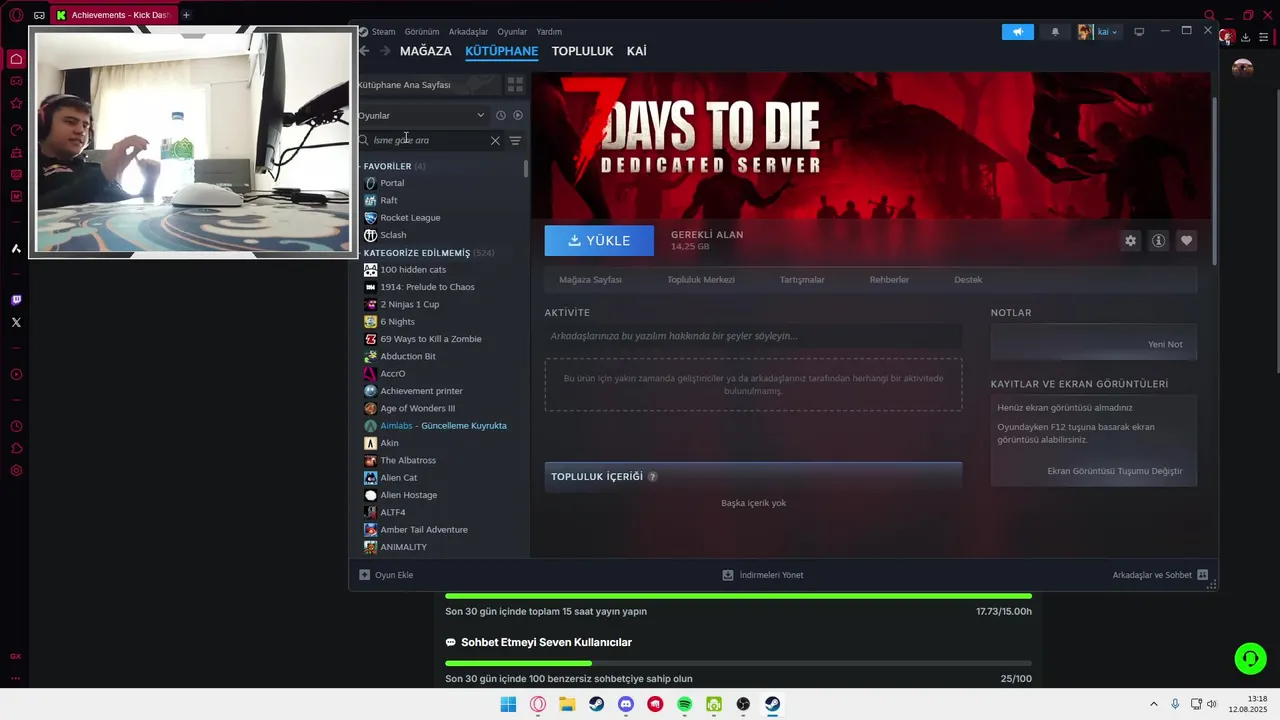Select Rocket League in the favorites list
This screenshot has height=720, width=1280.
pyautogui.click(x=410, y=218)
